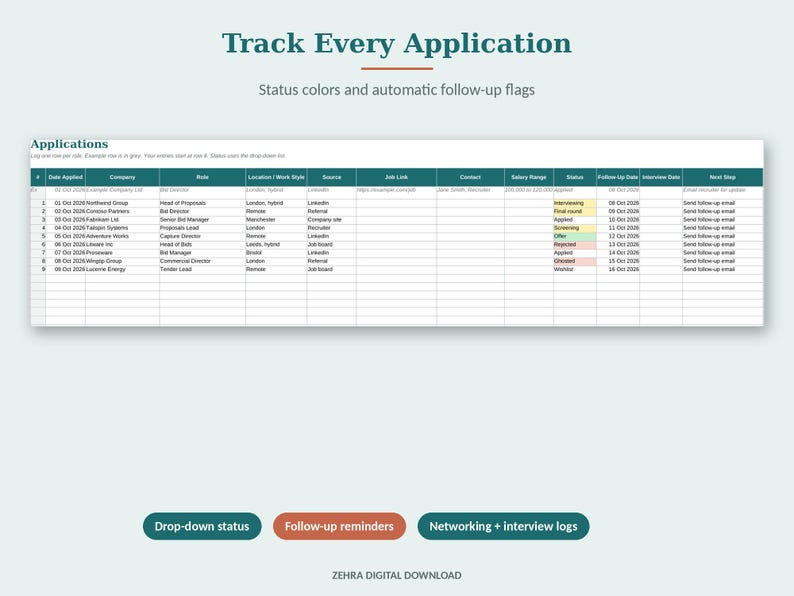The image size is (794, 596).
Task: Select the Head of Proposals role cell
Action: [203, 203]
